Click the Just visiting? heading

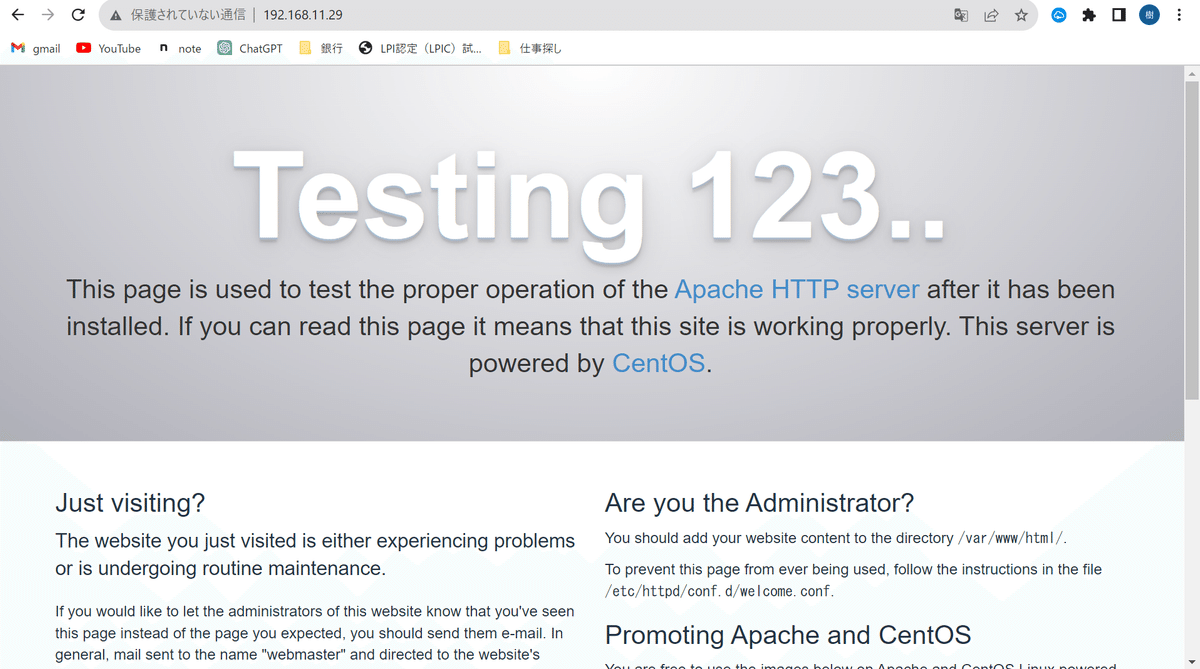click(x=130, y=502)
